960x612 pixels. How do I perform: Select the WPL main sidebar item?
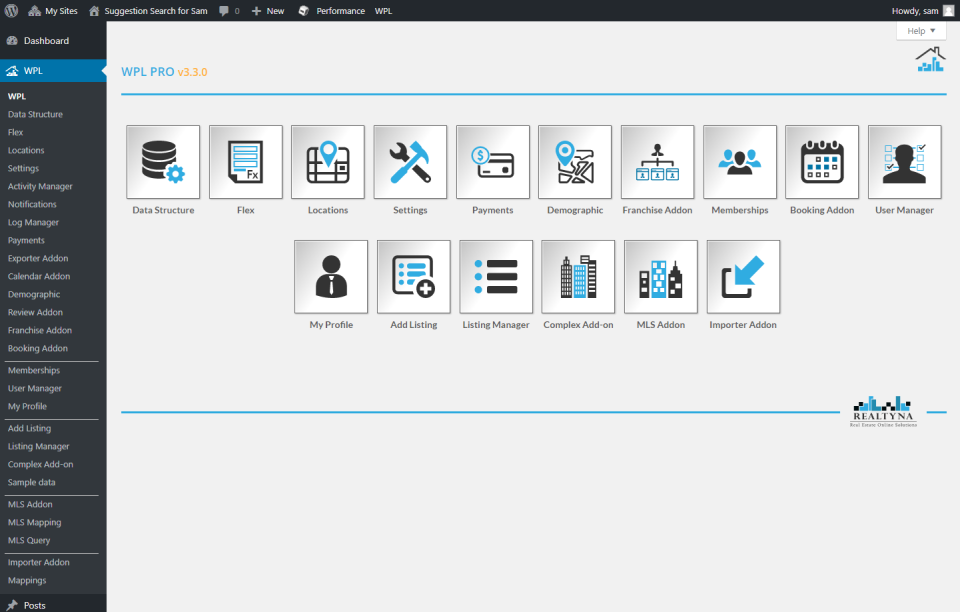point(53,70)
